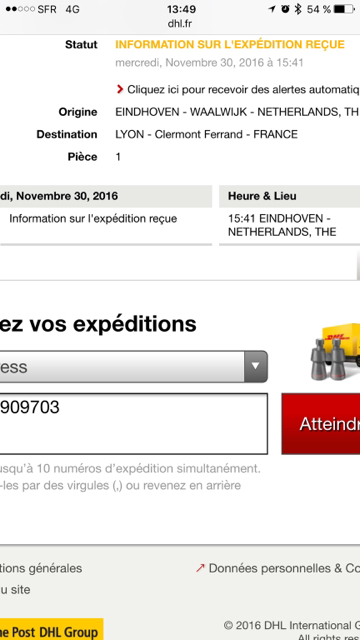Tap the battery indicator icon
Screen dimensions: 360x640
pos(344,9)
